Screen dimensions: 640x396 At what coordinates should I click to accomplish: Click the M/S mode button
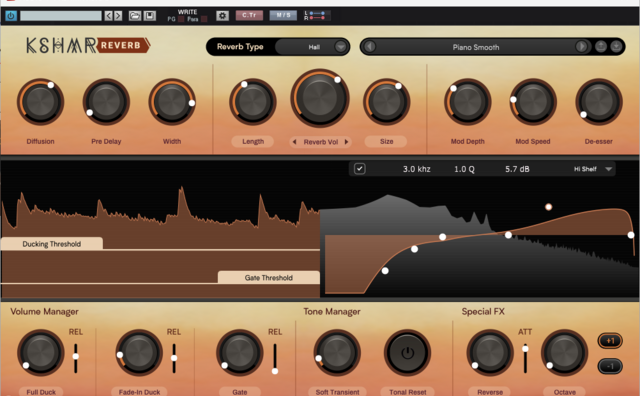click(x=283, y=16)
